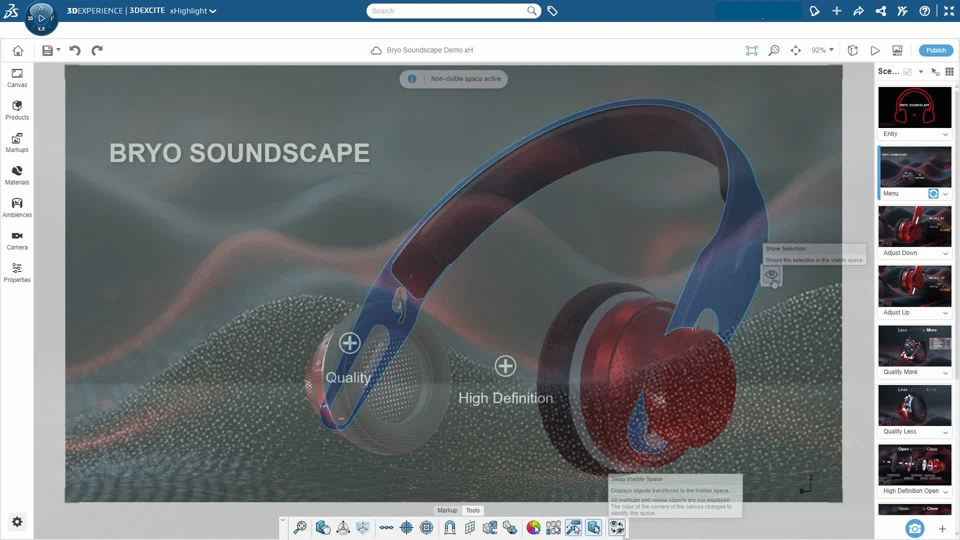Open the Markups panel

17,143
